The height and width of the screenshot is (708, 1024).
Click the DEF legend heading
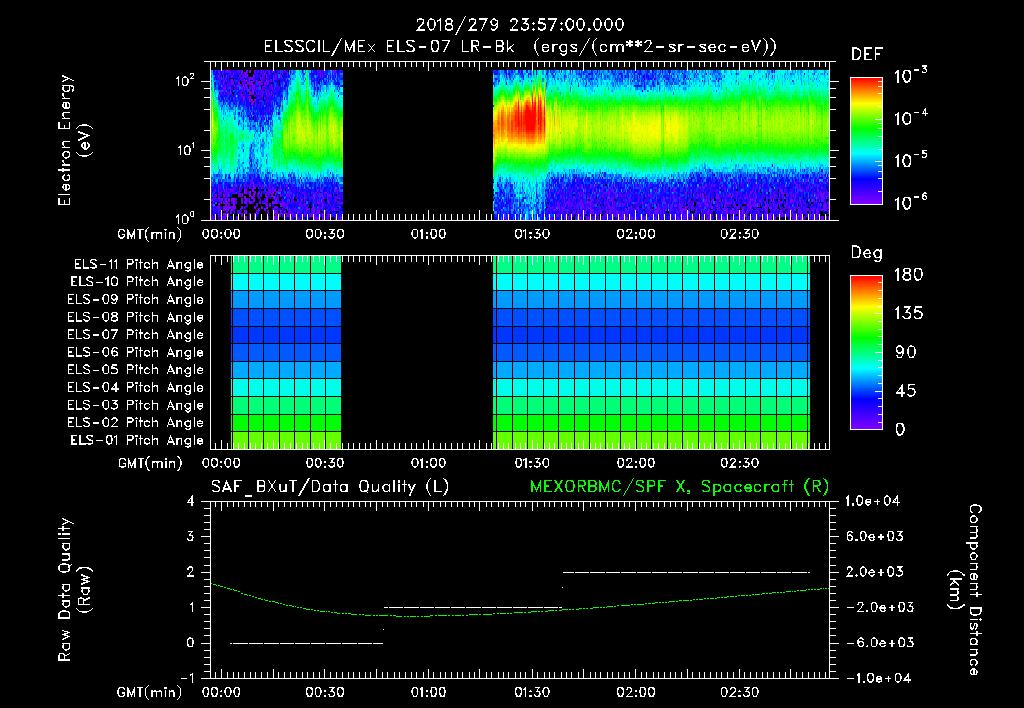point(867,54)
